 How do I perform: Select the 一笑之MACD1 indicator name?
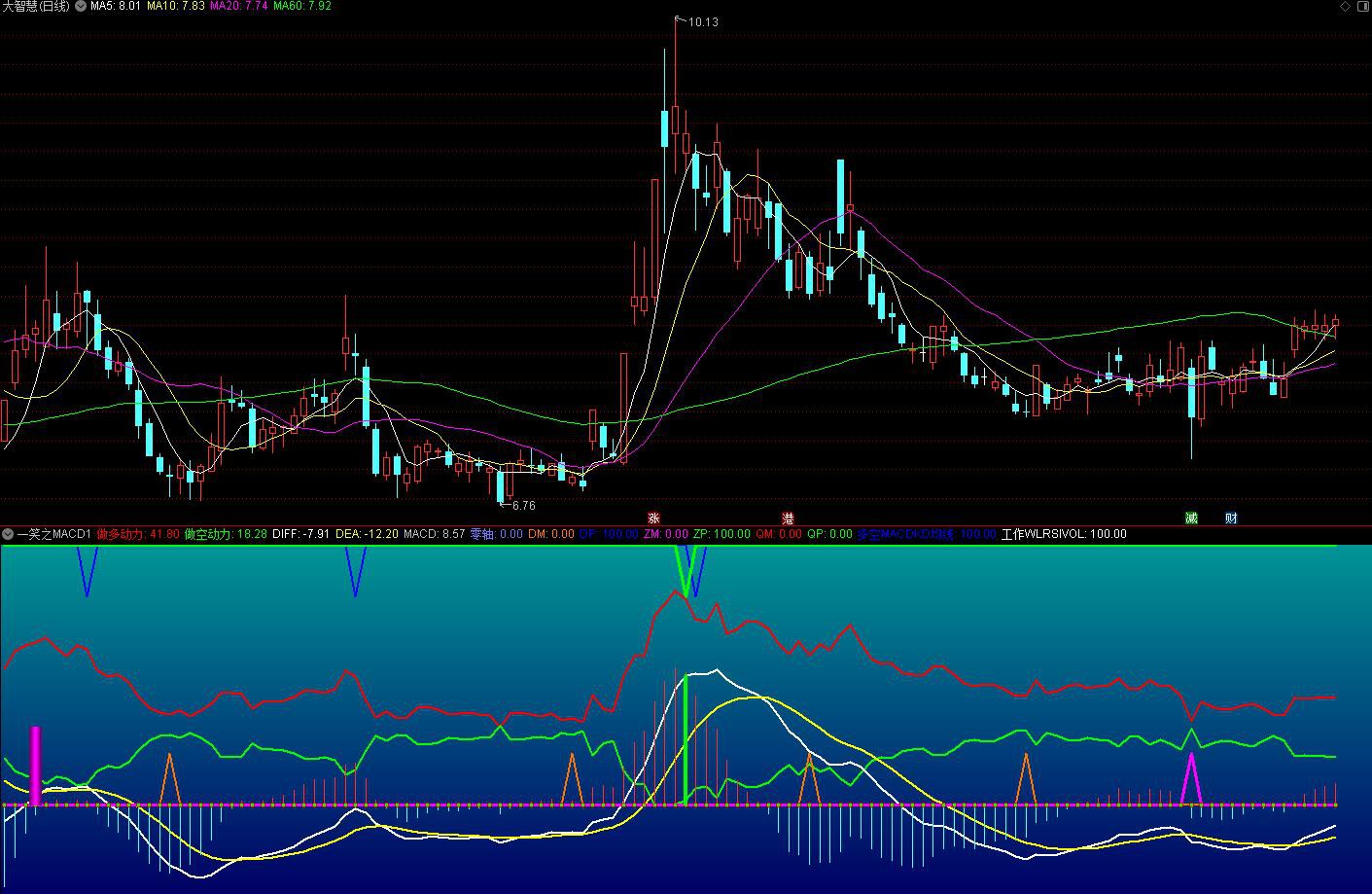(x=54, y=534)
